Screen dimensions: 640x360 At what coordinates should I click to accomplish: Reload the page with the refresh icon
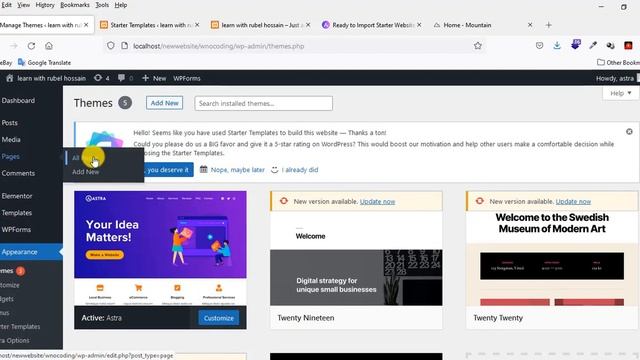click(x=31, y=46)
